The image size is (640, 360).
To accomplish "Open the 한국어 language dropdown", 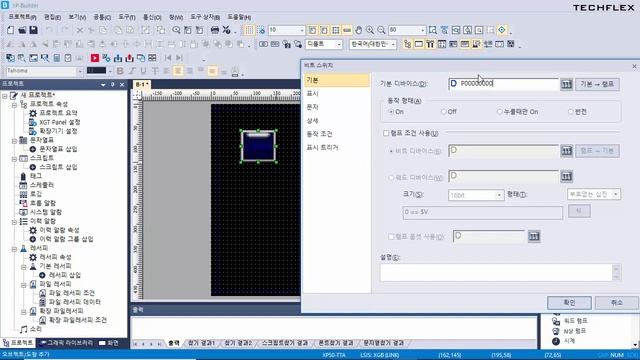I will tap(393, 44).
